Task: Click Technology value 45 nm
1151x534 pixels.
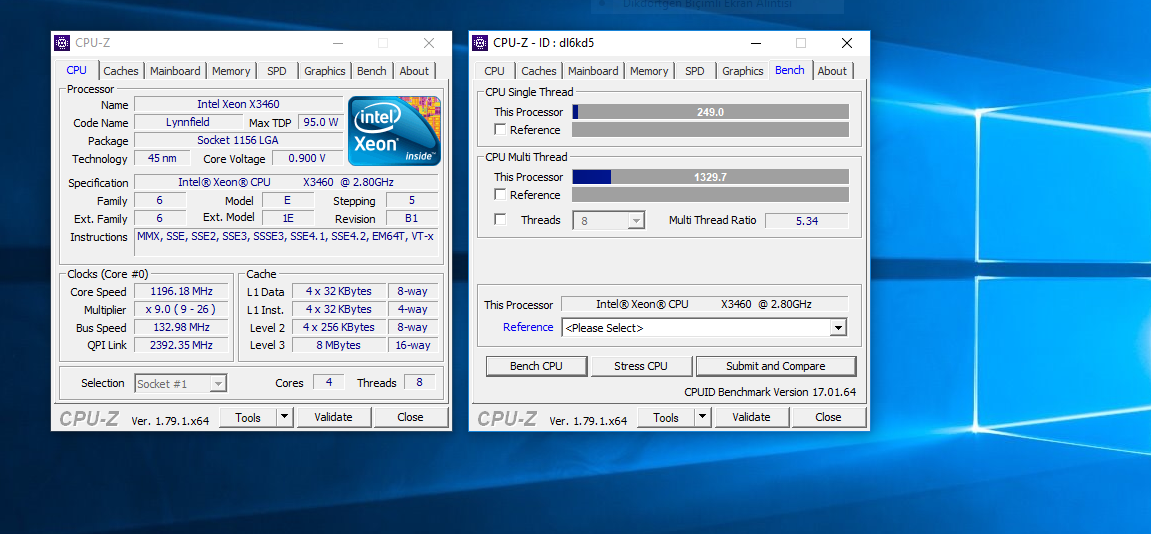Action: pos(162,158)
